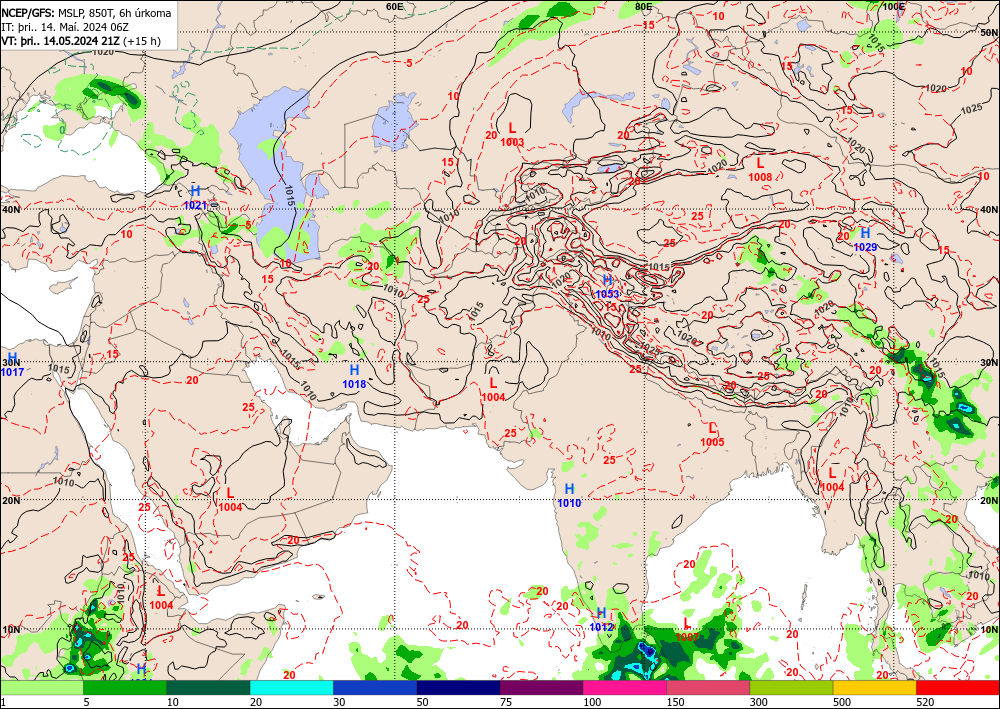The height and width of the screenshot is (709, 1000).
Task: Click the 10N latitude label on right edge
Action: click(x=990, y=629)
